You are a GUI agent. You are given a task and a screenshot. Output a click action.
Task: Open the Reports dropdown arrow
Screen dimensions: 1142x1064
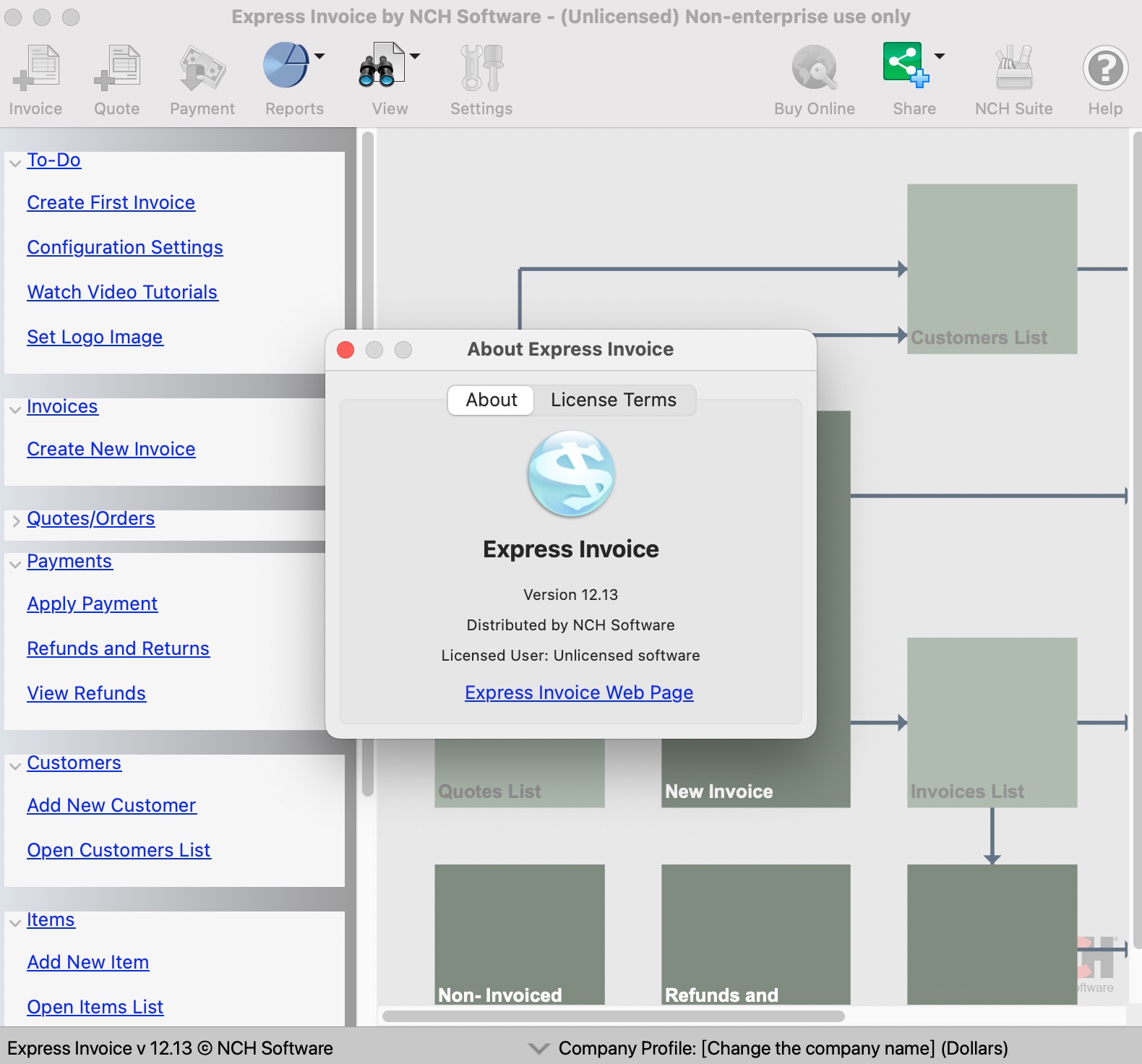tap(319, 56)
